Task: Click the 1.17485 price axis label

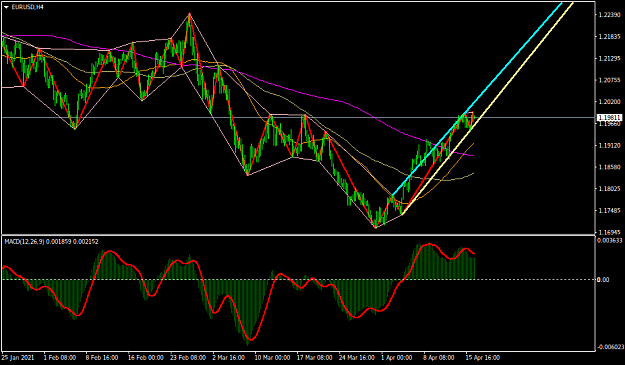Action: [609, 210]
